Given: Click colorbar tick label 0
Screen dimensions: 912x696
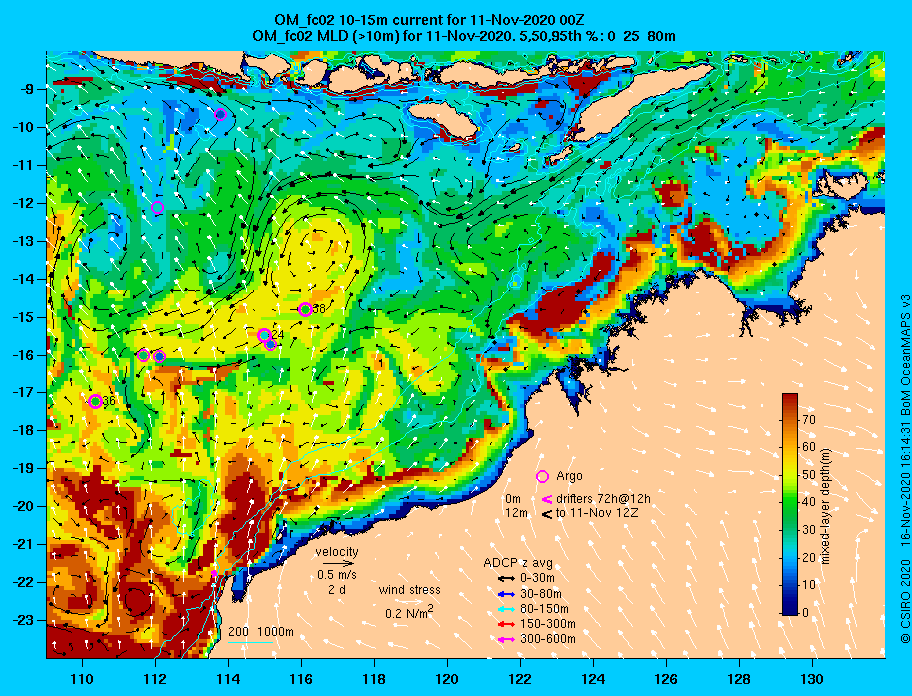Looking at the screenshot, I should 806,612.
